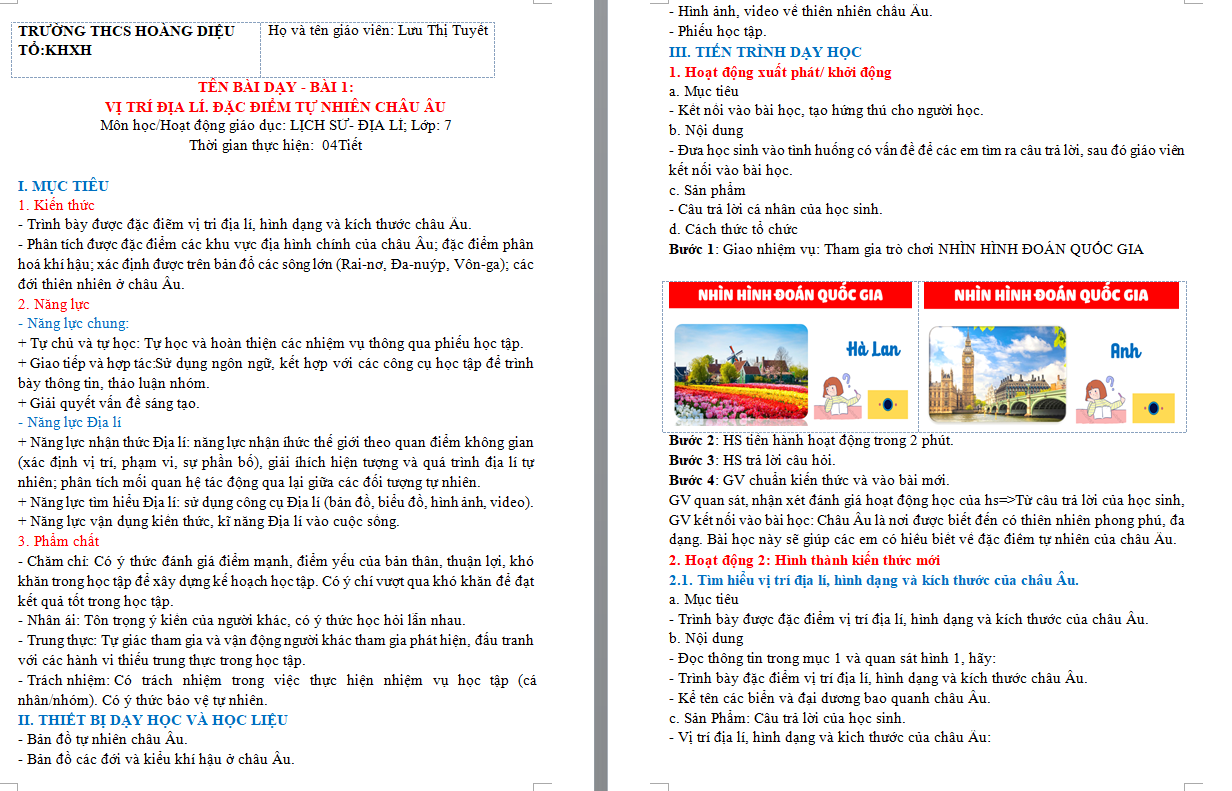Click the right red NHÌN HÌNH ĐOÁN QUỐC GIA banner

coord(1051,295)
